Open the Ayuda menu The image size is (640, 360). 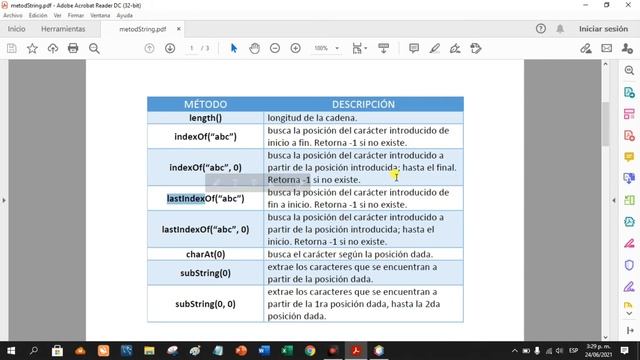(124, 15)
